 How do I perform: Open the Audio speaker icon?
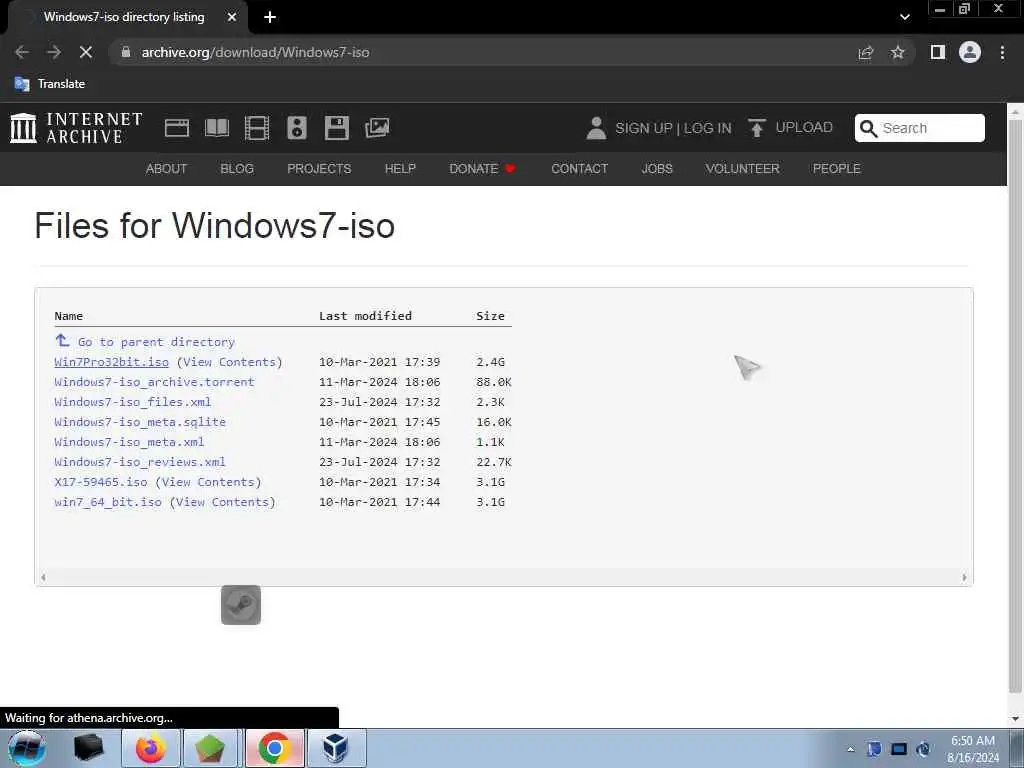[x=296, y=128]
